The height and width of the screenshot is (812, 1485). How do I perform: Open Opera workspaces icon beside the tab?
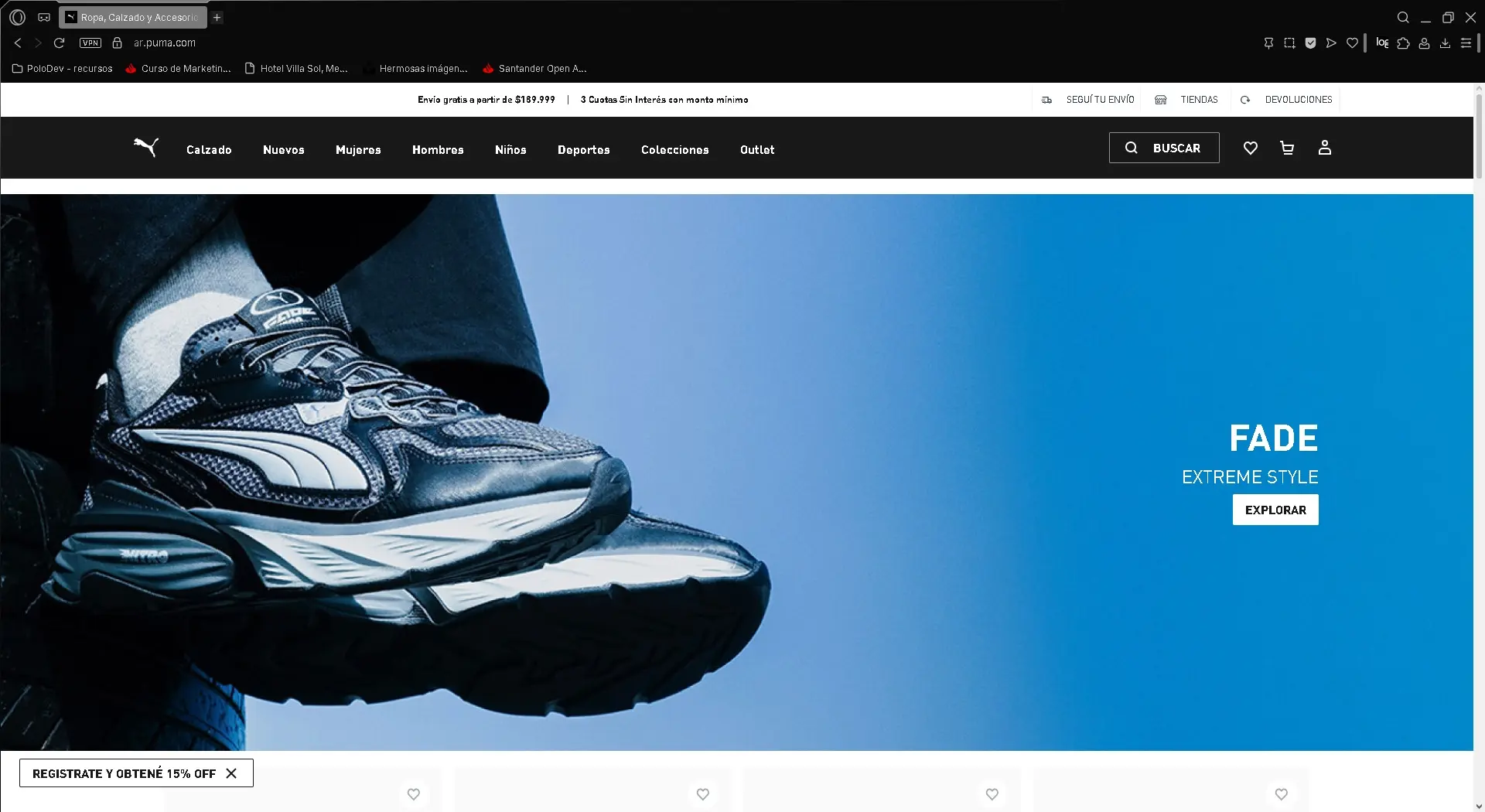tap(44, 17)
